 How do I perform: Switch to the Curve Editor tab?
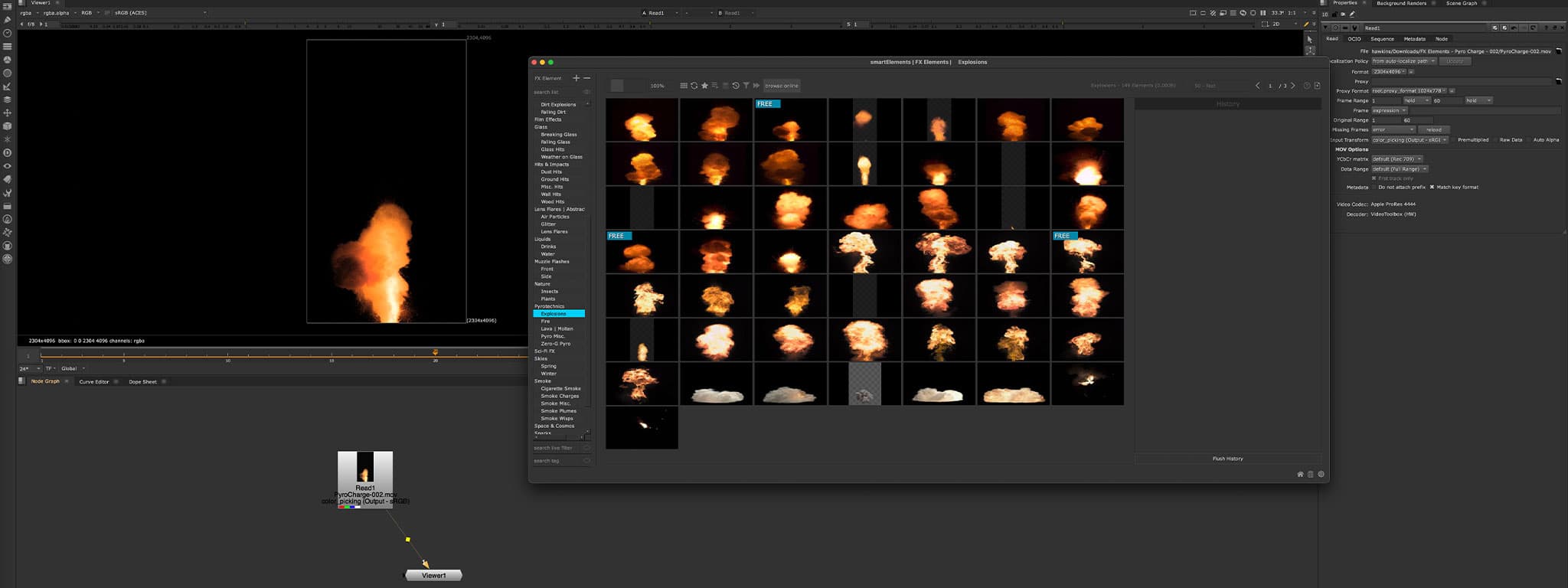[x=94, y=381]
